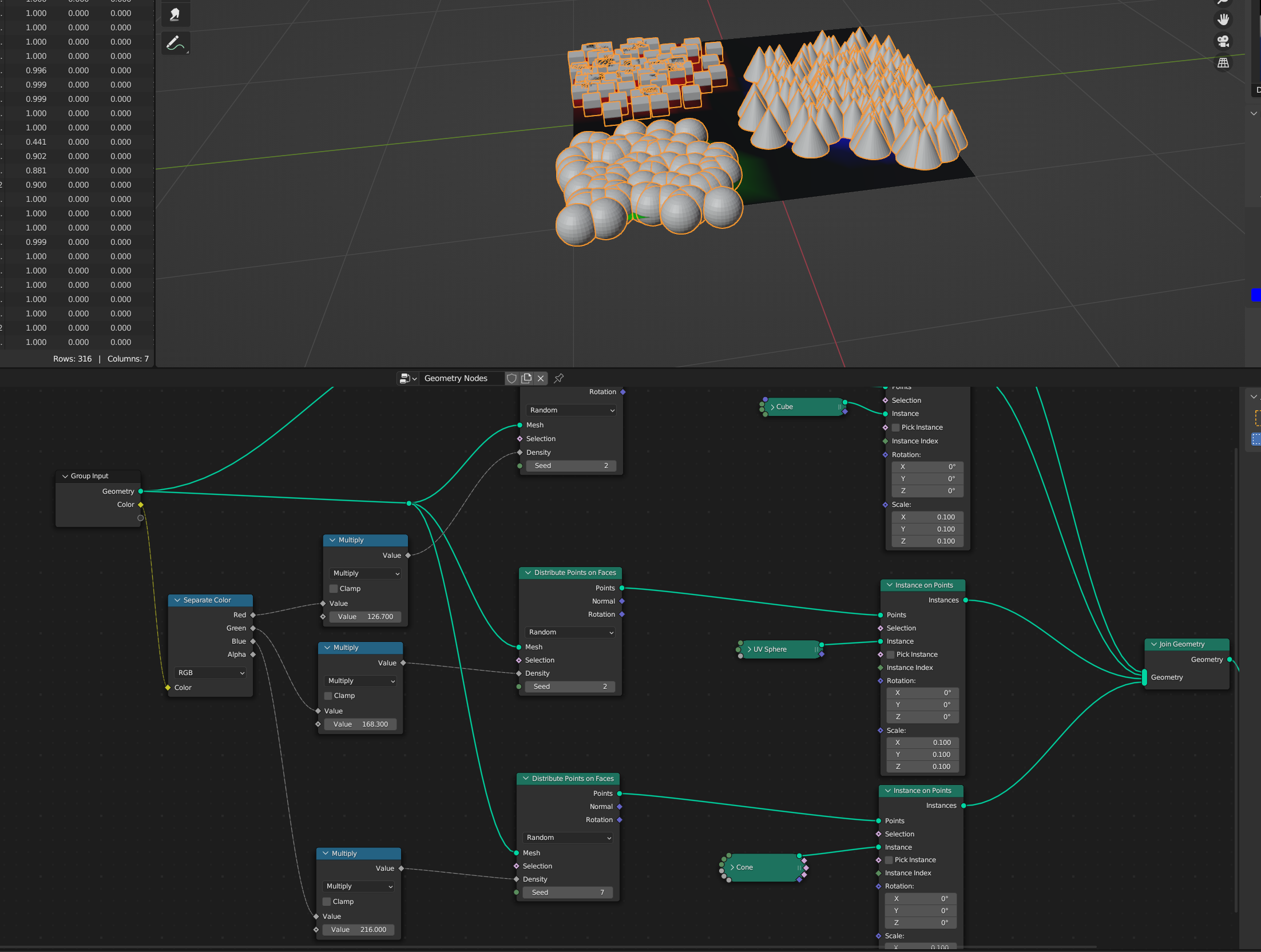Click the Columns: 7 status text
The width and height of the screenshot is (1261, 952).
[x=128, y=359]
